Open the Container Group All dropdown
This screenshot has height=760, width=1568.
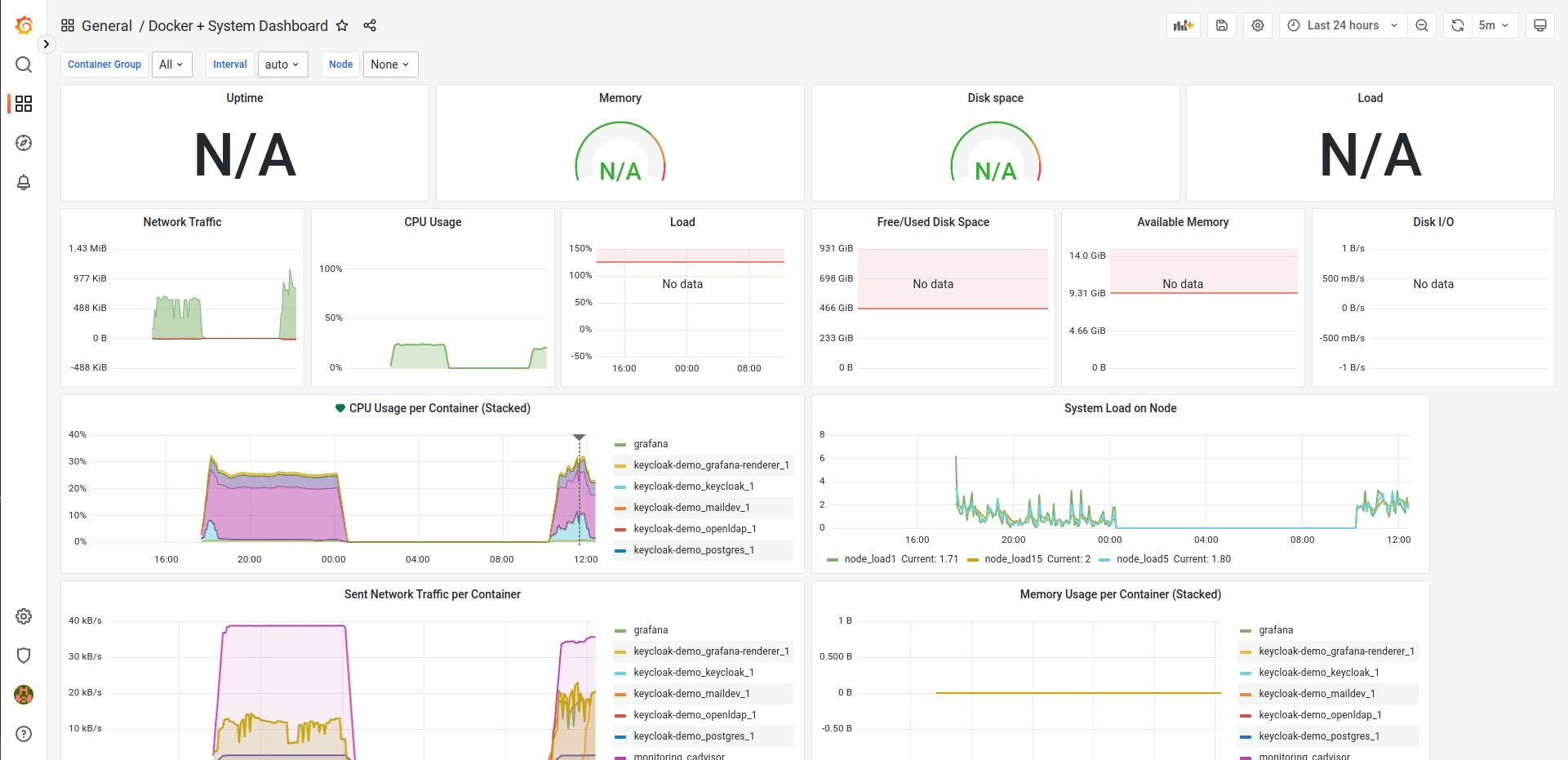pyautogui.click(x=172, y=64)
